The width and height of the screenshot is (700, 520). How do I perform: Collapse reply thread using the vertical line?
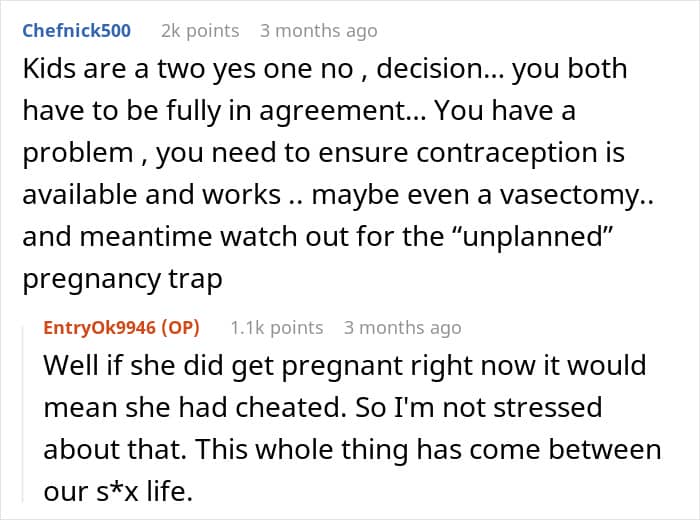pyautogui.click(x=23, y=414)
